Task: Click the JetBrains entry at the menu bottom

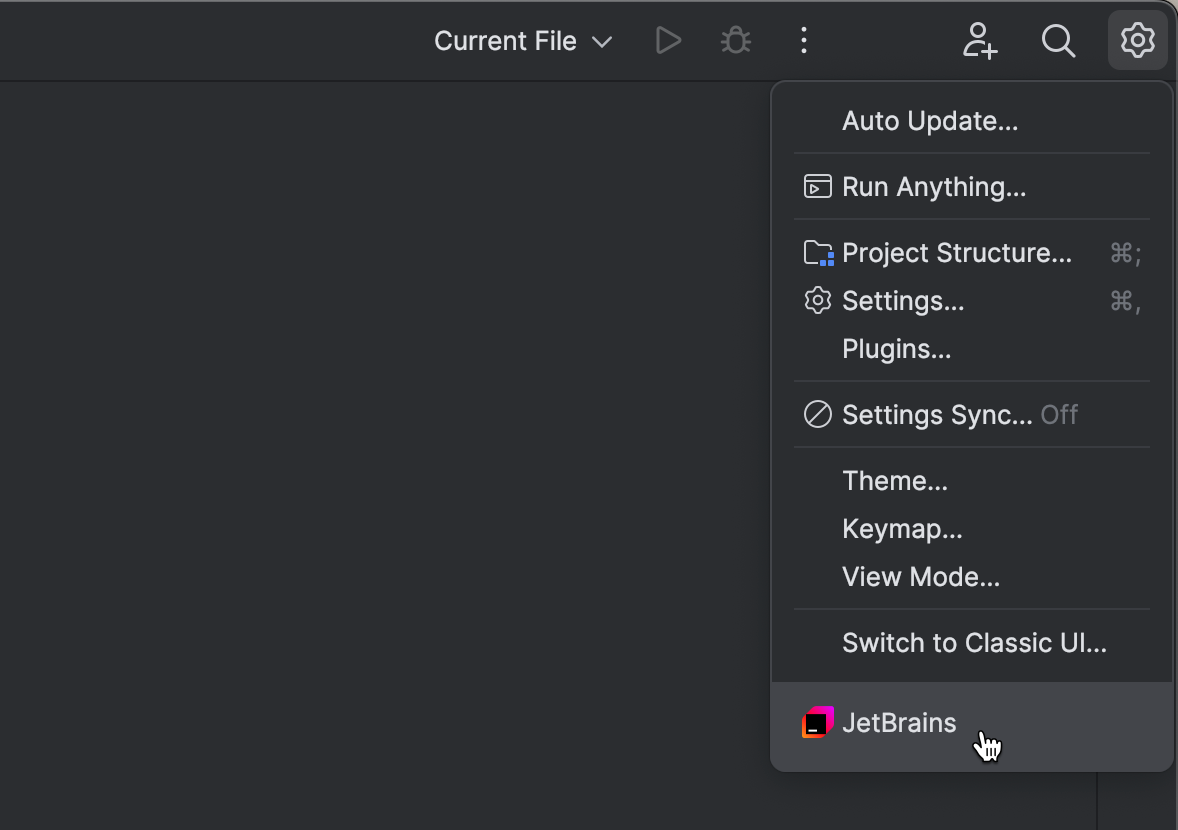Action: pos(897,721)
